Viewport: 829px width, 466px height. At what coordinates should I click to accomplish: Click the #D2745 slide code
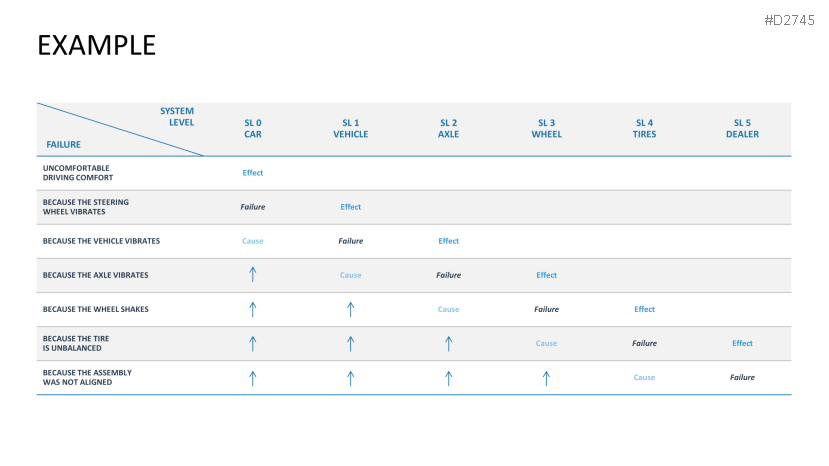click(x=789, y=21)
